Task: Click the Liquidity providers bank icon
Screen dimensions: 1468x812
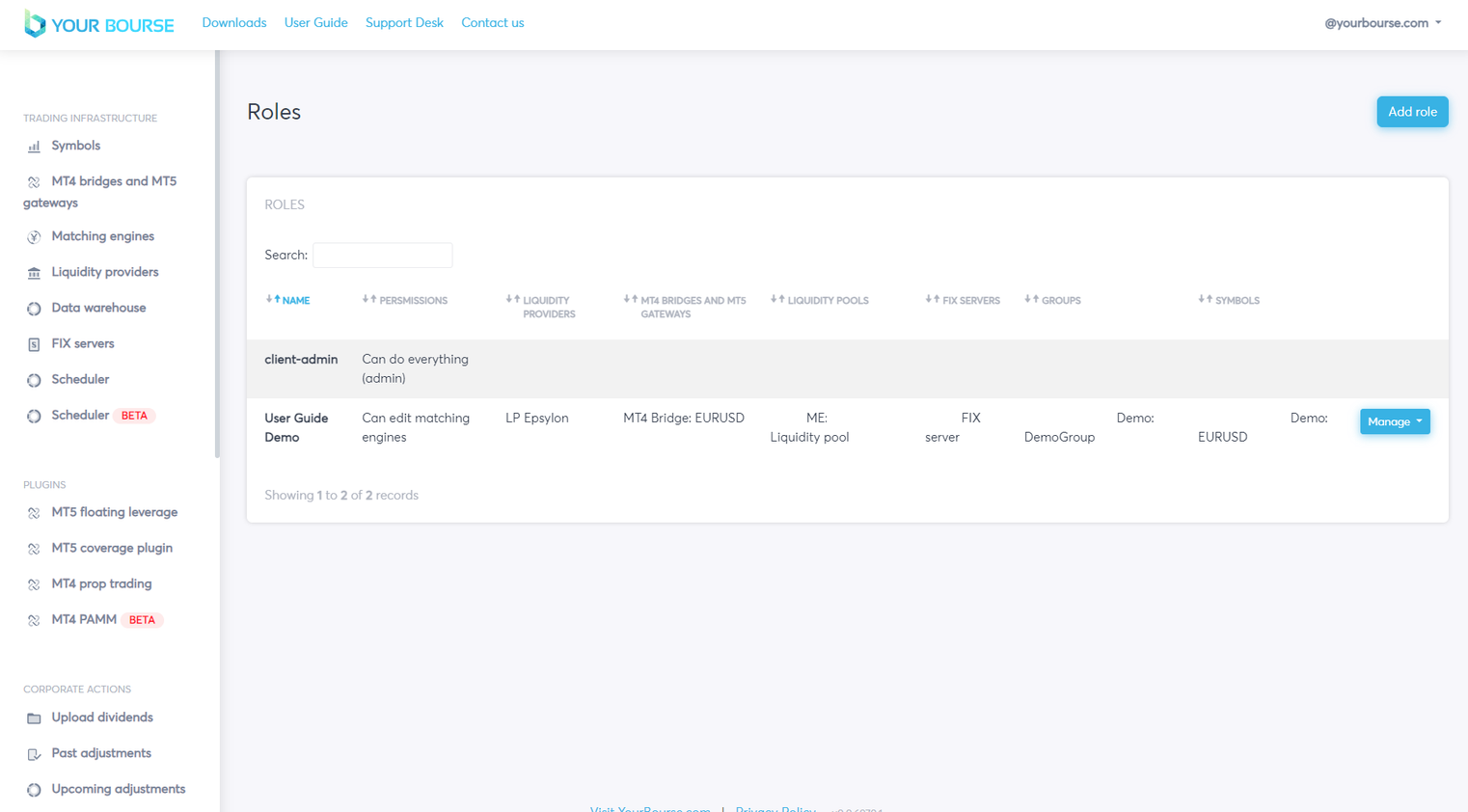Action: pos(34,273)
